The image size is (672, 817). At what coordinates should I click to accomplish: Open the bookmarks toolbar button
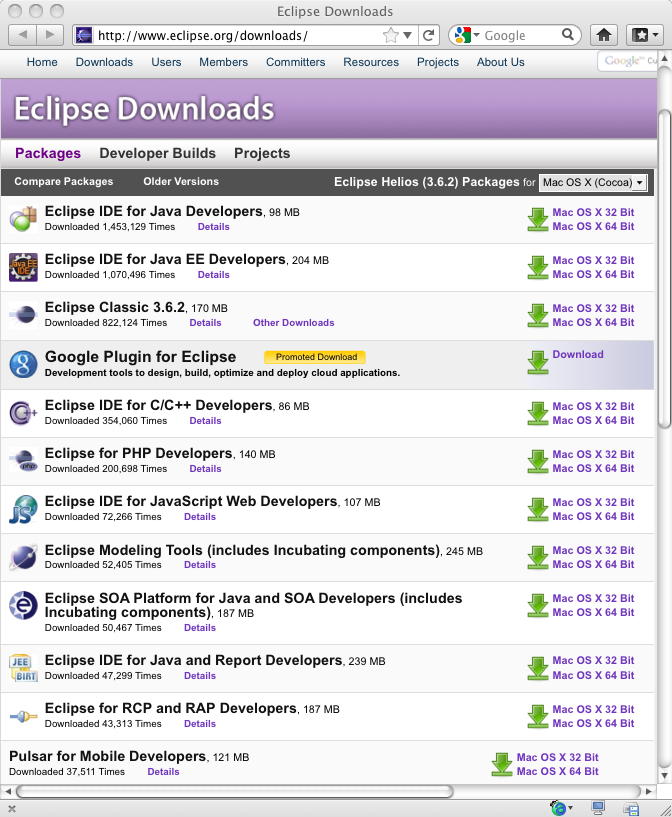click(x=644, y=35)
